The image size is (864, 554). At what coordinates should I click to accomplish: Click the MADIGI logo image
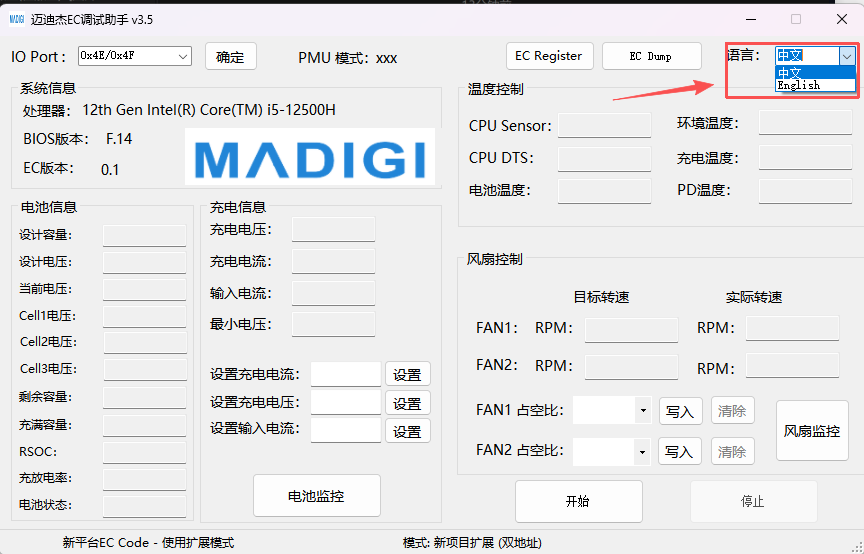tap(310, 156)
